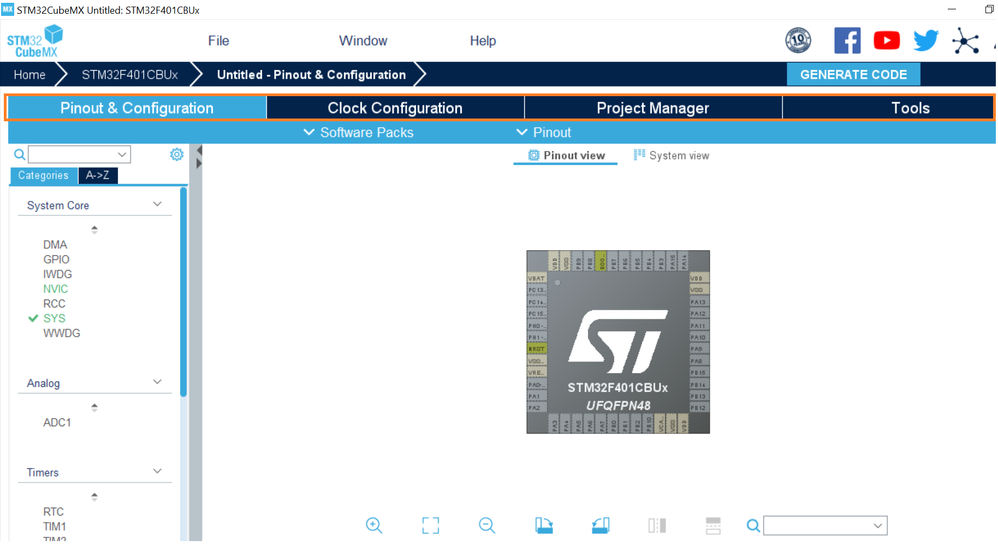Viewport: 998px width, 545px height.
Task: Click the vertical split layout icon
Action: point(657,525)
